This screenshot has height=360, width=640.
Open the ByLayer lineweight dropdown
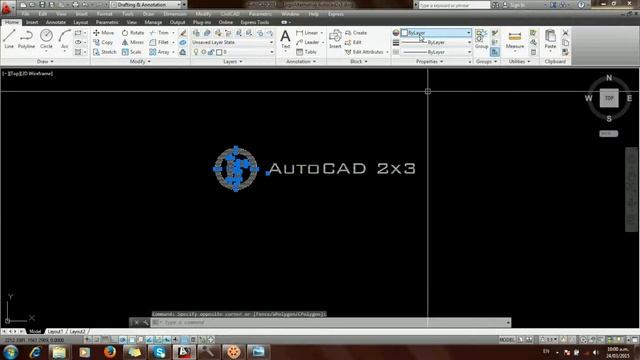pos(436,42)
